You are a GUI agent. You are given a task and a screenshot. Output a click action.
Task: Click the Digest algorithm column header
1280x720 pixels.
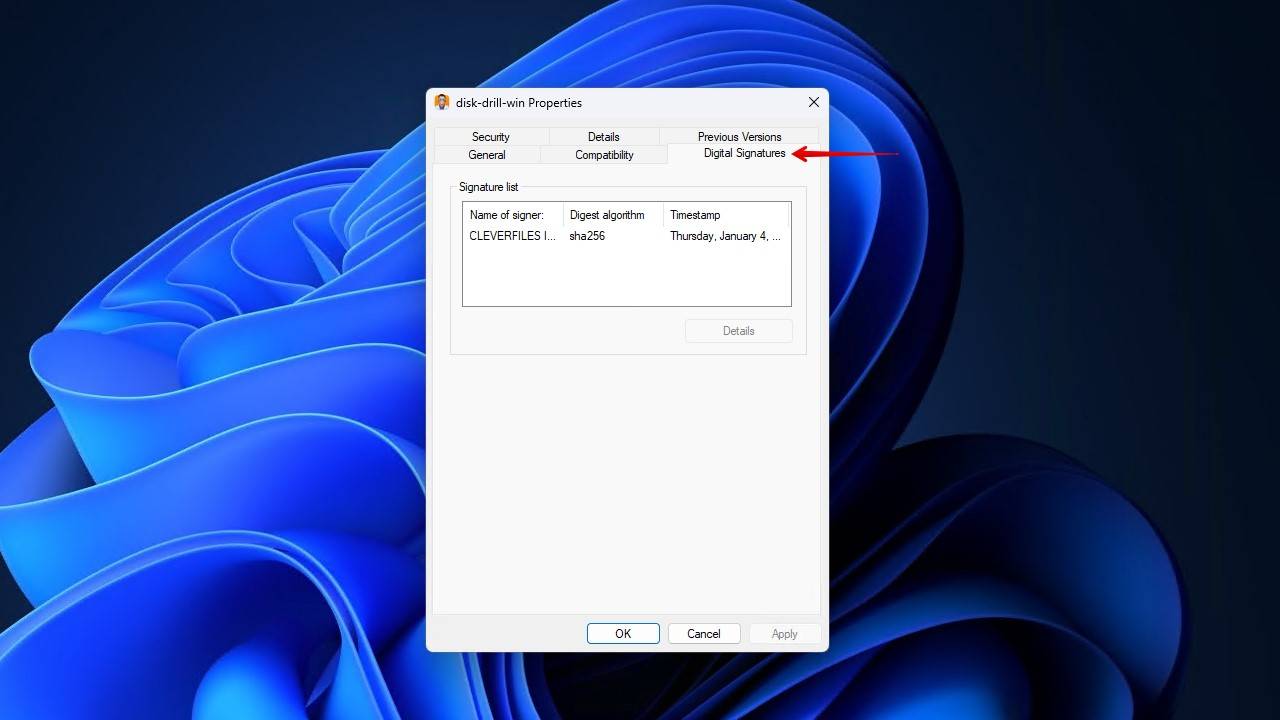613,215
